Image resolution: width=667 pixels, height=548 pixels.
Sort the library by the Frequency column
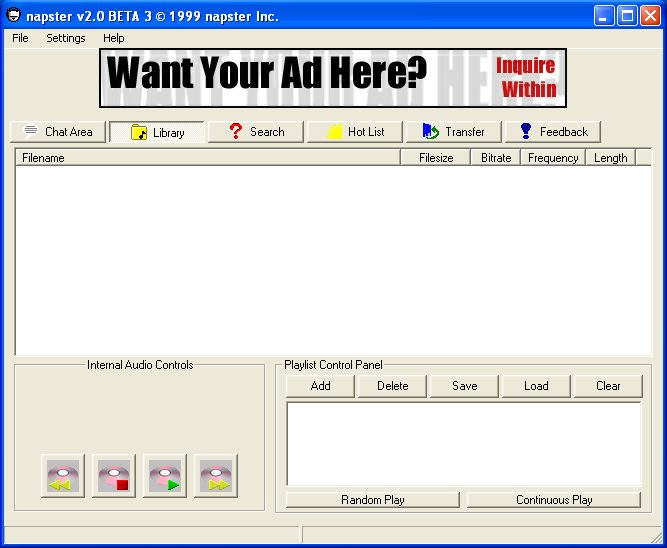[x=553, y=158]
